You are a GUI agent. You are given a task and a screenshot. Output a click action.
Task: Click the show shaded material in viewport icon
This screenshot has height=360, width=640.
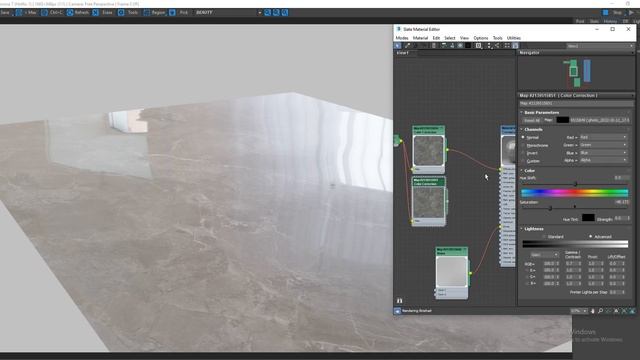460,46
